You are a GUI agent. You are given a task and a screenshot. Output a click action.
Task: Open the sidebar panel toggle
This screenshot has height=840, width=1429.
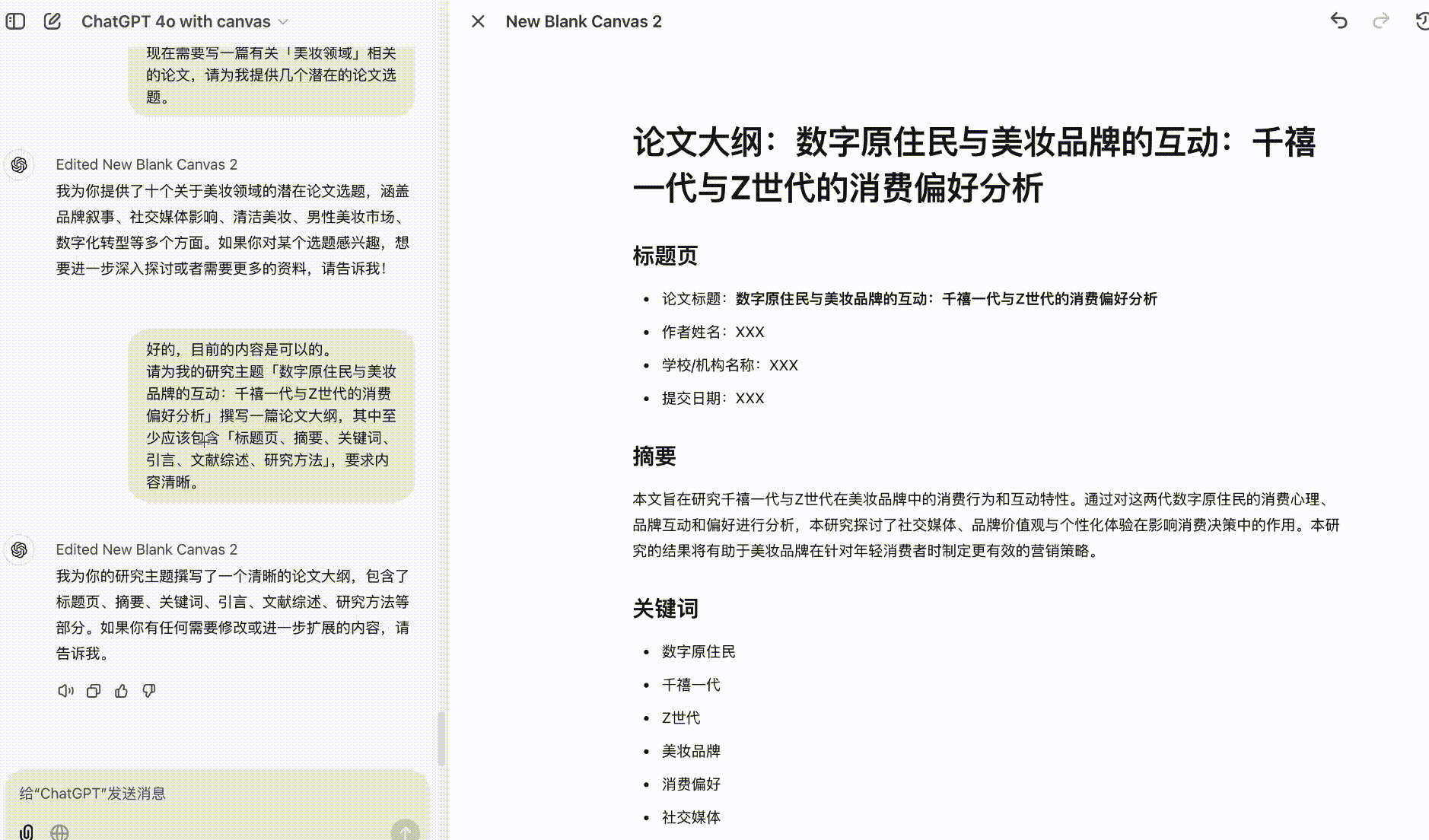point(15,21)
